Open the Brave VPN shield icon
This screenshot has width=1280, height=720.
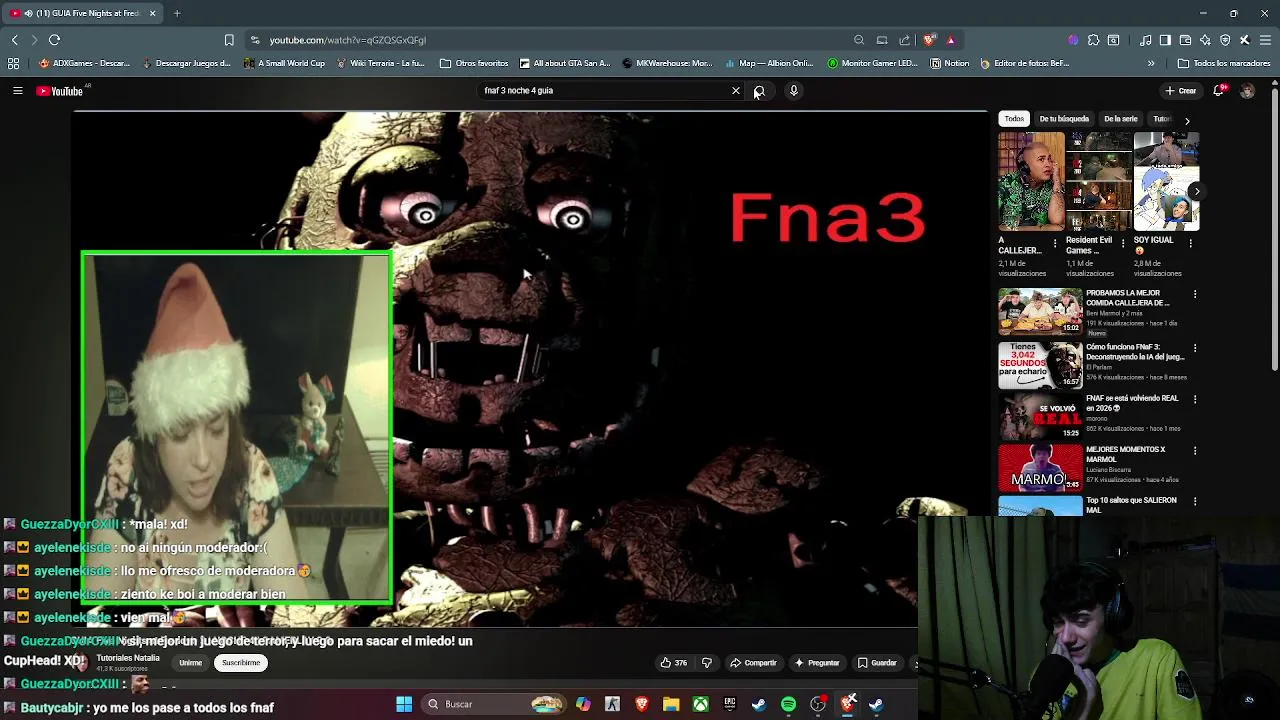pyautogui.click(x=1225, y=40)
